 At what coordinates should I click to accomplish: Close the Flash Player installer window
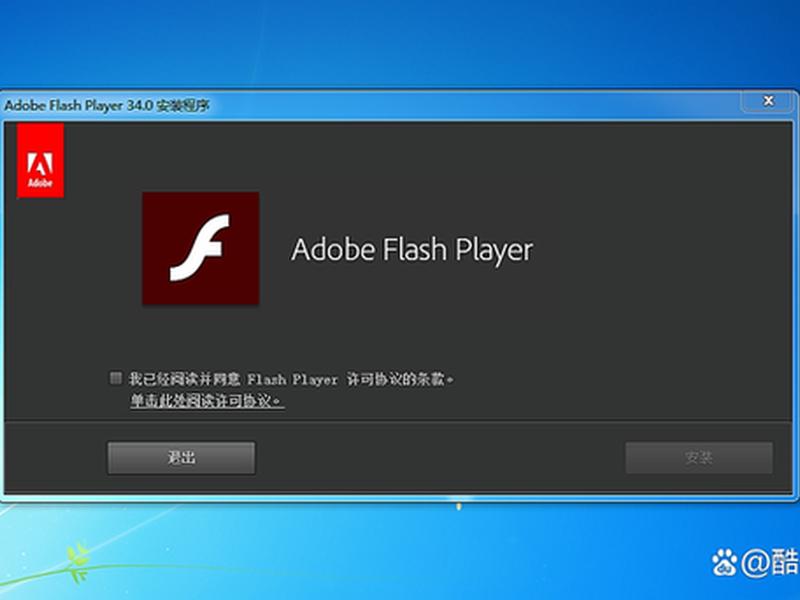point(768,101)
